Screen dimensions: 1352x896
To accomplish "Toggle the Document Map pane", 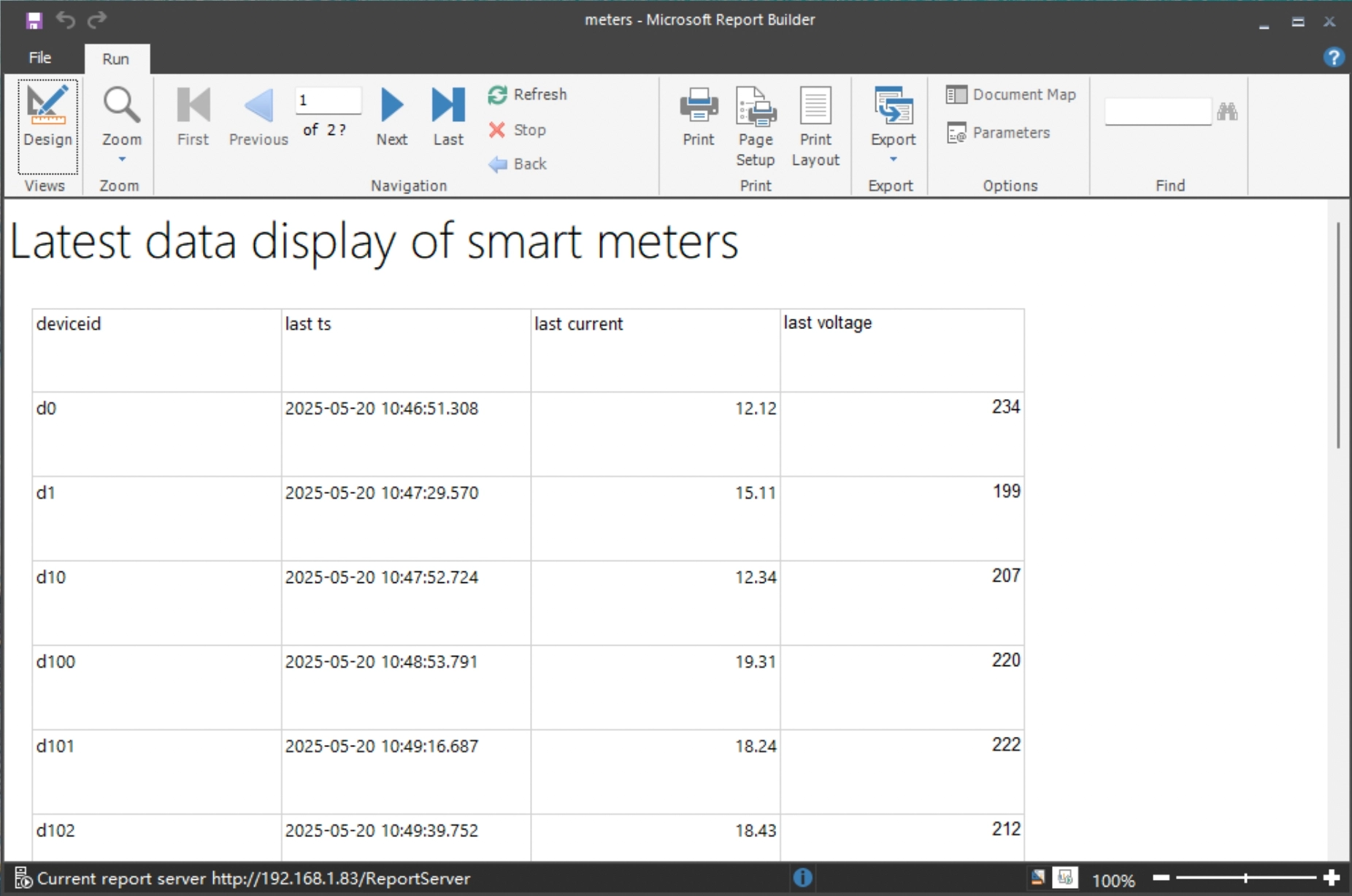I will click(1011, 95).
